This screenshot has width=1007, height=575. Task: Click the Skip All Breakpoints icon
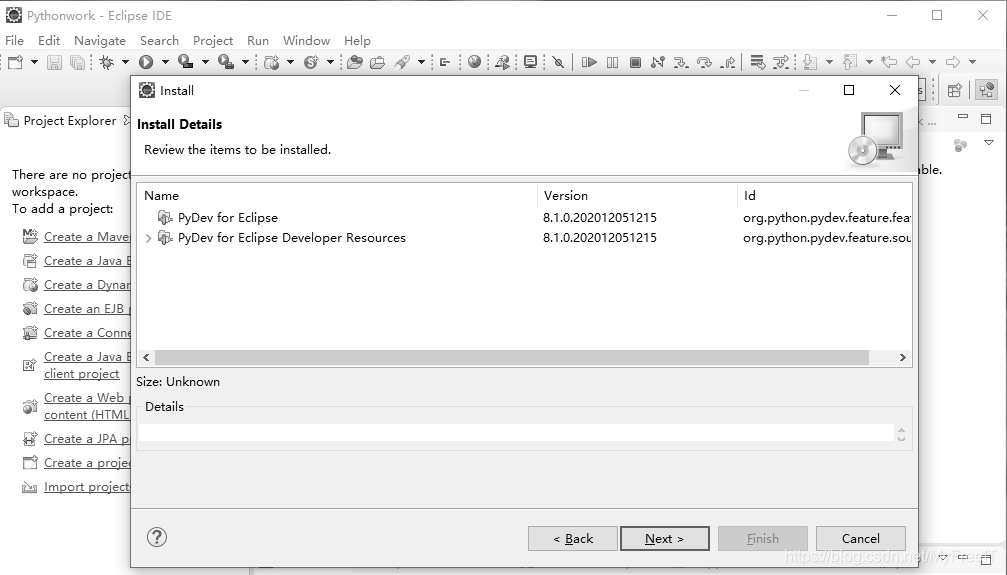tap(558, 62)
